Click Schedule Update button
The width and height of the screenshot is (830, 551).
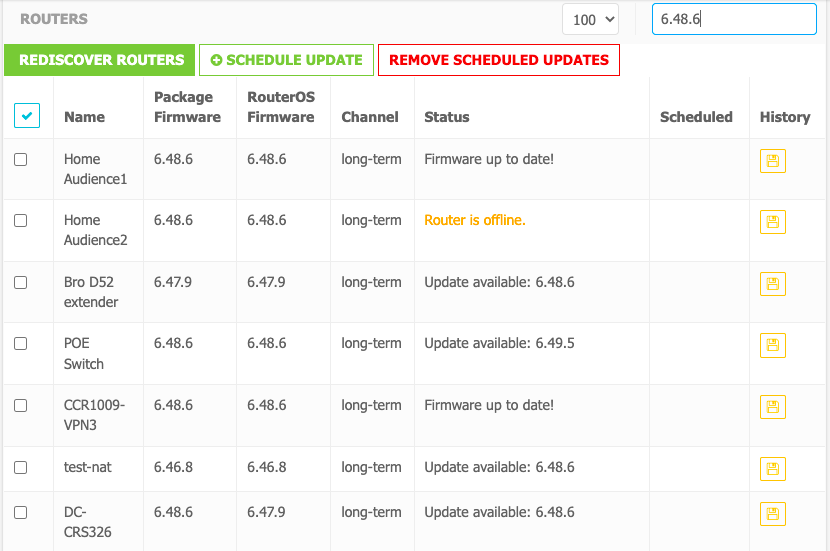tap(286, 60)
